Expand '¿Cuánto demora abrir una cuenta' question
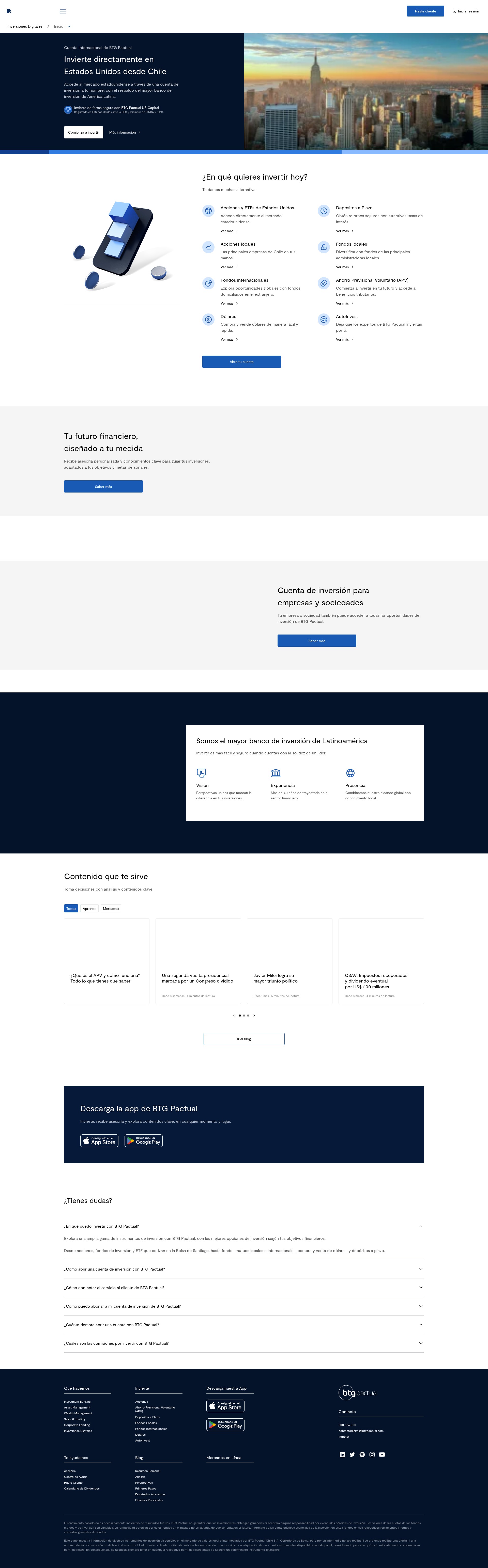Image resolution: width=488 pixels, height=1568 pixels. (x=244, y=1324)
